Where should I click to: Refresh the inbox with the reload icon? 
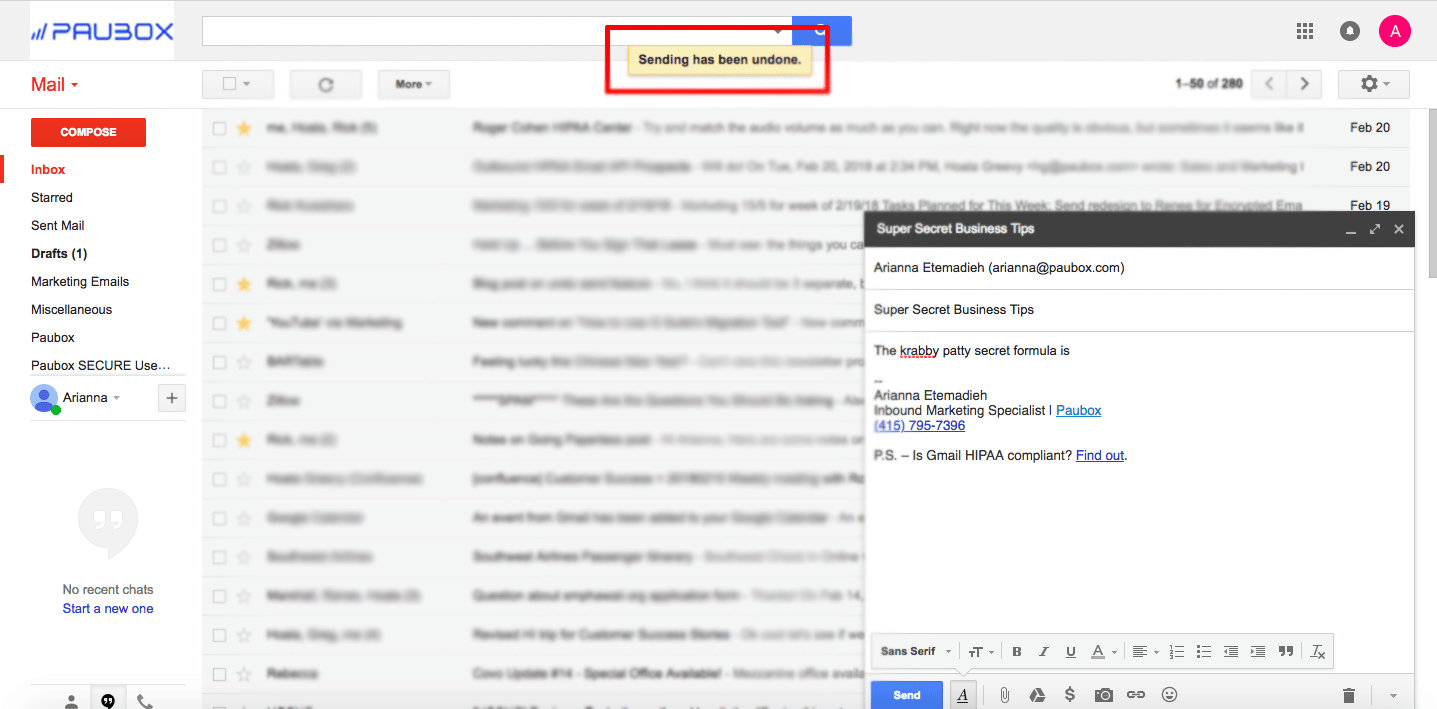325,84
